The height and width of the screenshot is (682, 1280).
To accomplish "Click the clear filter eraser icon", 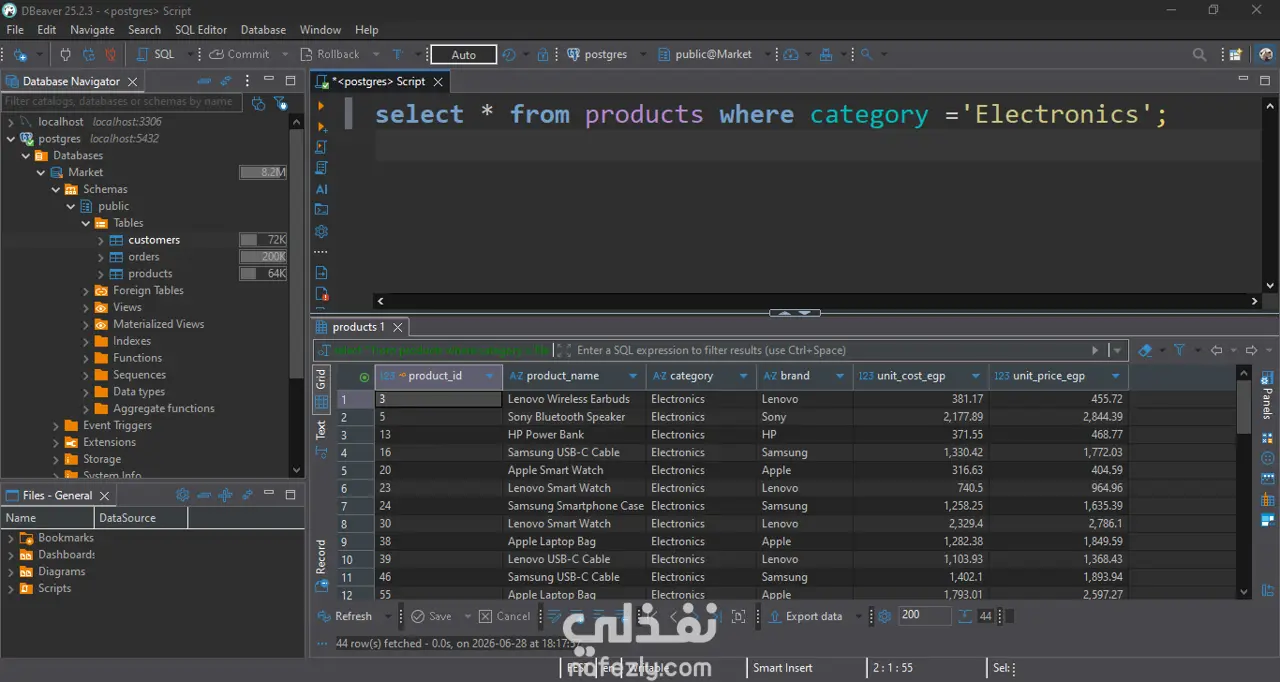I will [1146, 350].
